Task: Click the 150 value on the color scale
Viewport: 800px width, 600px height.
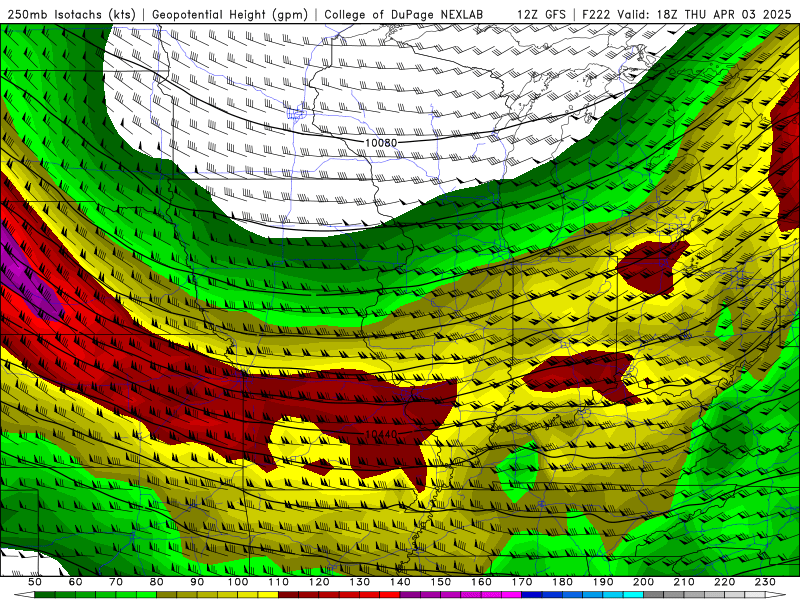Action: click(x=441, y=582)
